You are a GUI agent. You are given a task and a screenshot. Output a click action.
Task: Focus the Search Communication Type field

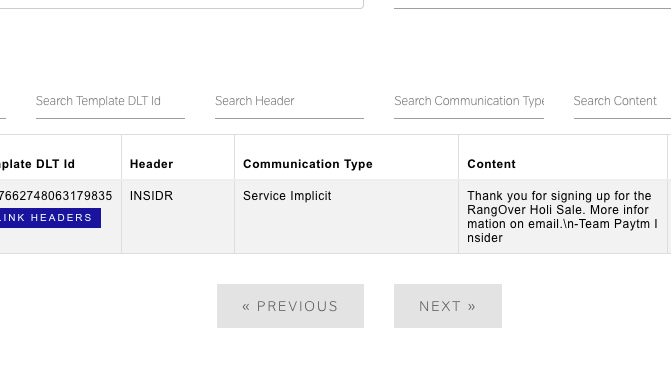tap(469, 101)
